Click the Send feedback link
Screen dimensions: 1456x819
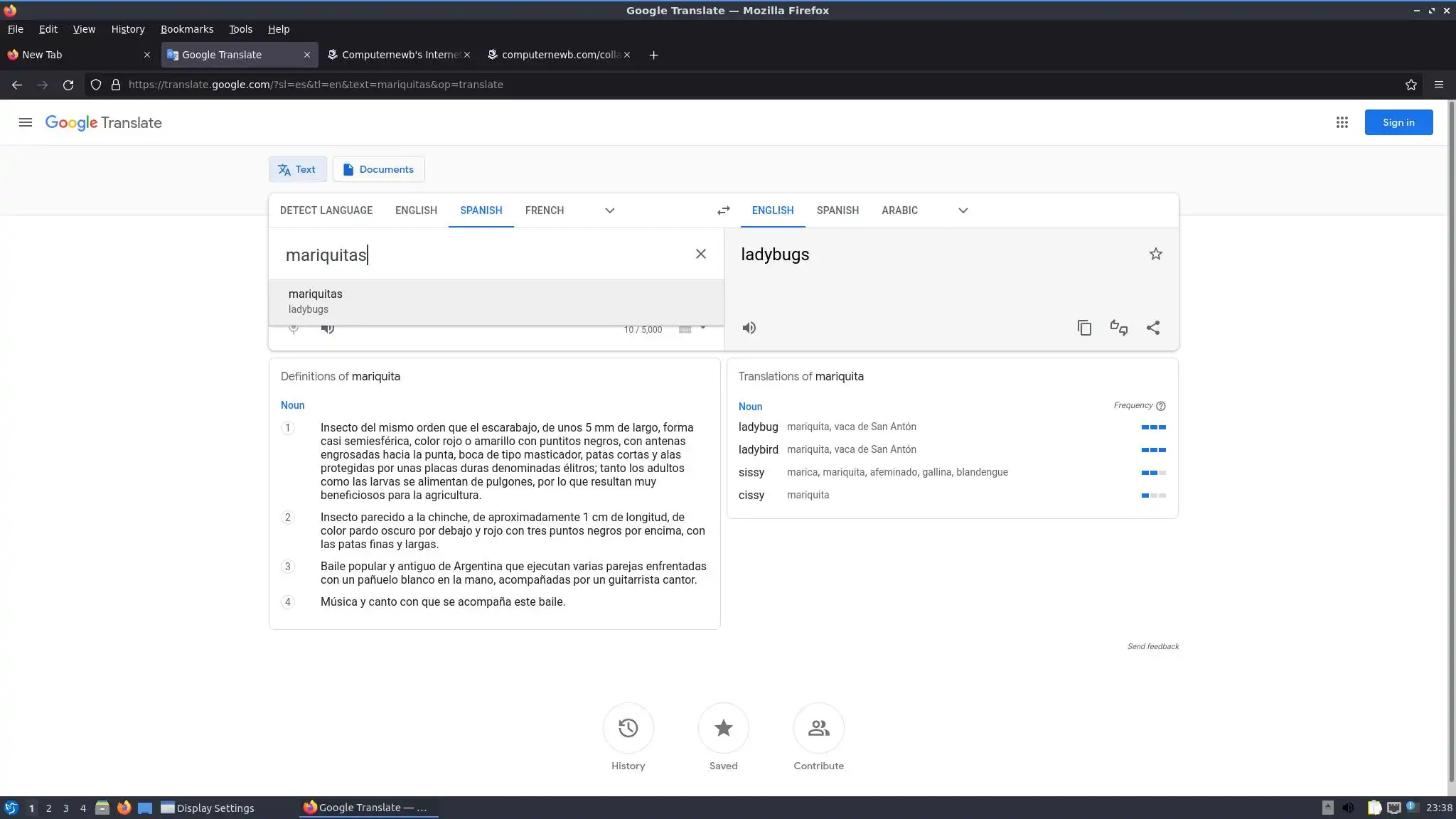tap(1152, 646)
